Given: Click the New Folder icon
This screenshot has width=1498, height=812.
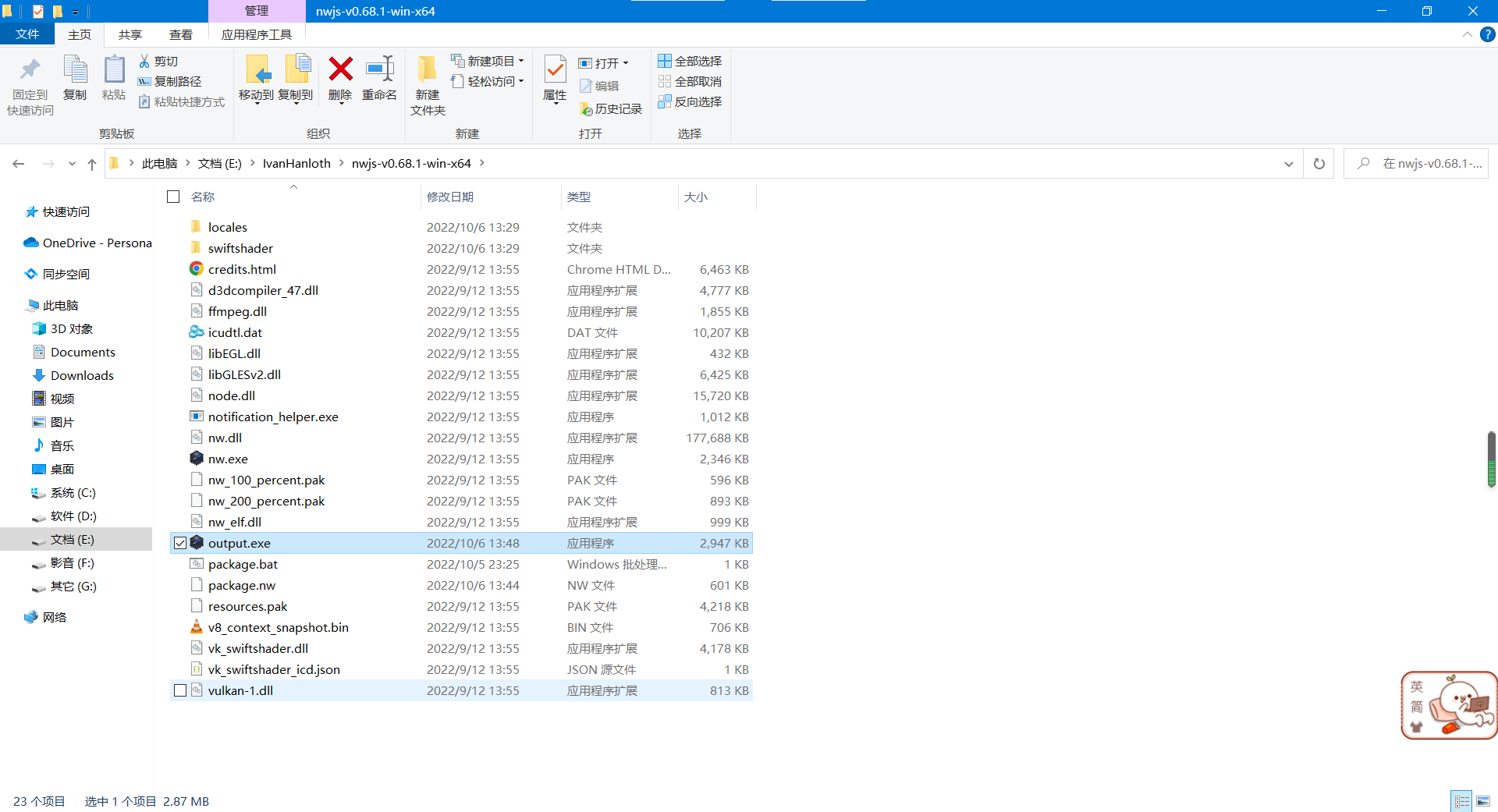Looking at the screenshot, I should click(x=427, y=70).
